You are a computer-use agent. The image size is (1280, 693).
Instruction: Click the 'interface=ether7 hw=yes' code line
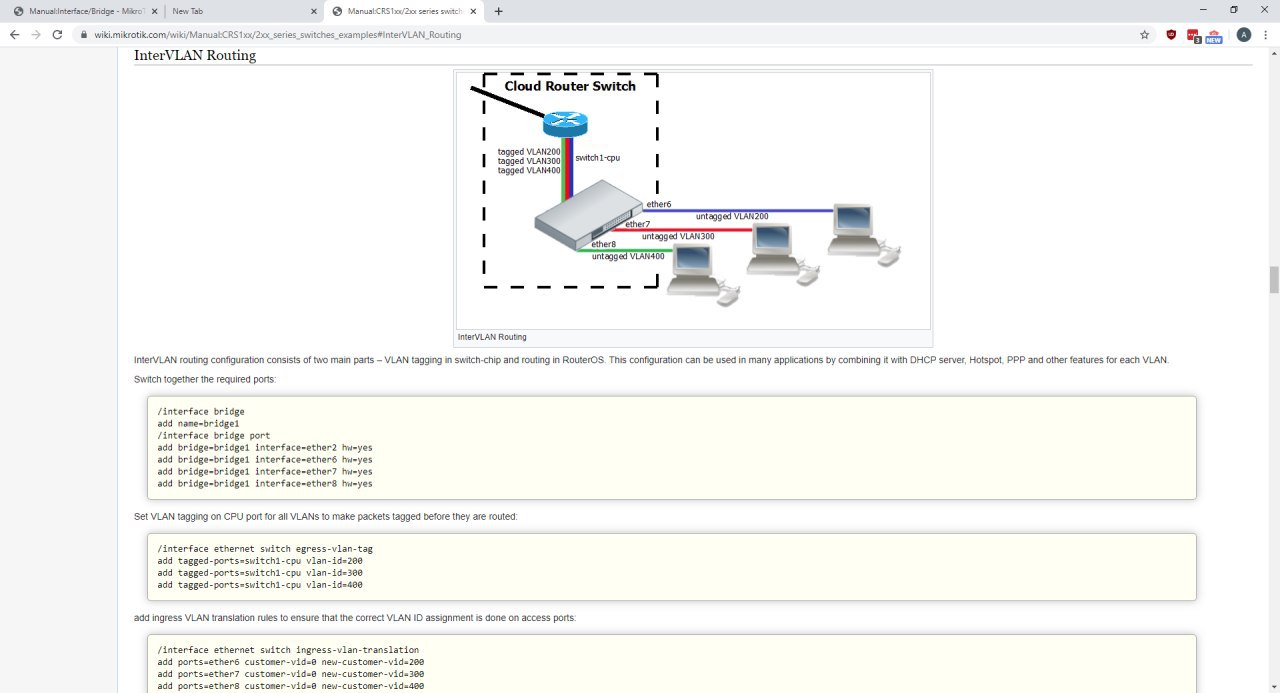click(265, 471)
